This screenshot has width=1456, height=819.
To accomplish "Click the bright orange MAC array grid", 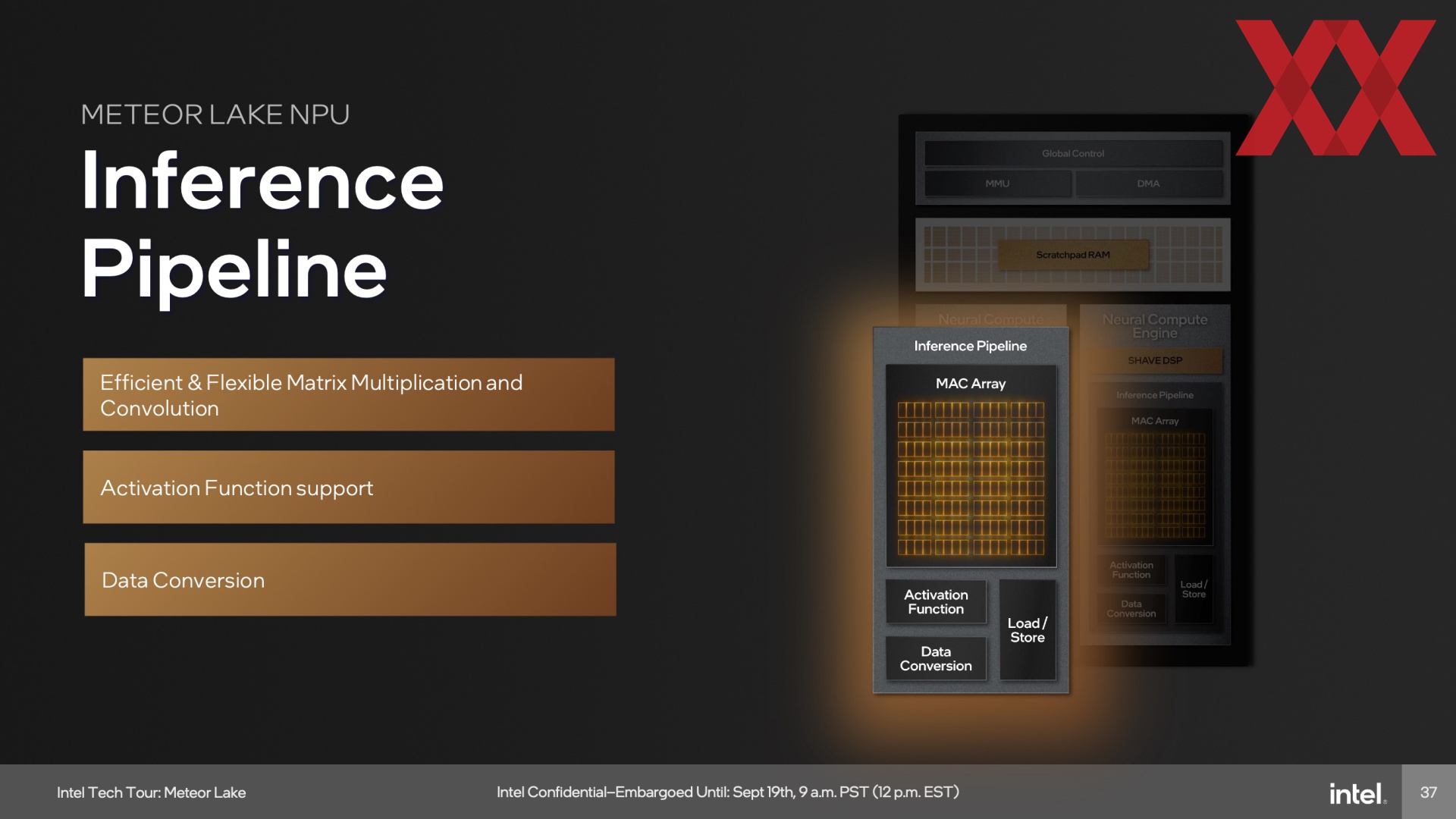I will pos(971,479).
